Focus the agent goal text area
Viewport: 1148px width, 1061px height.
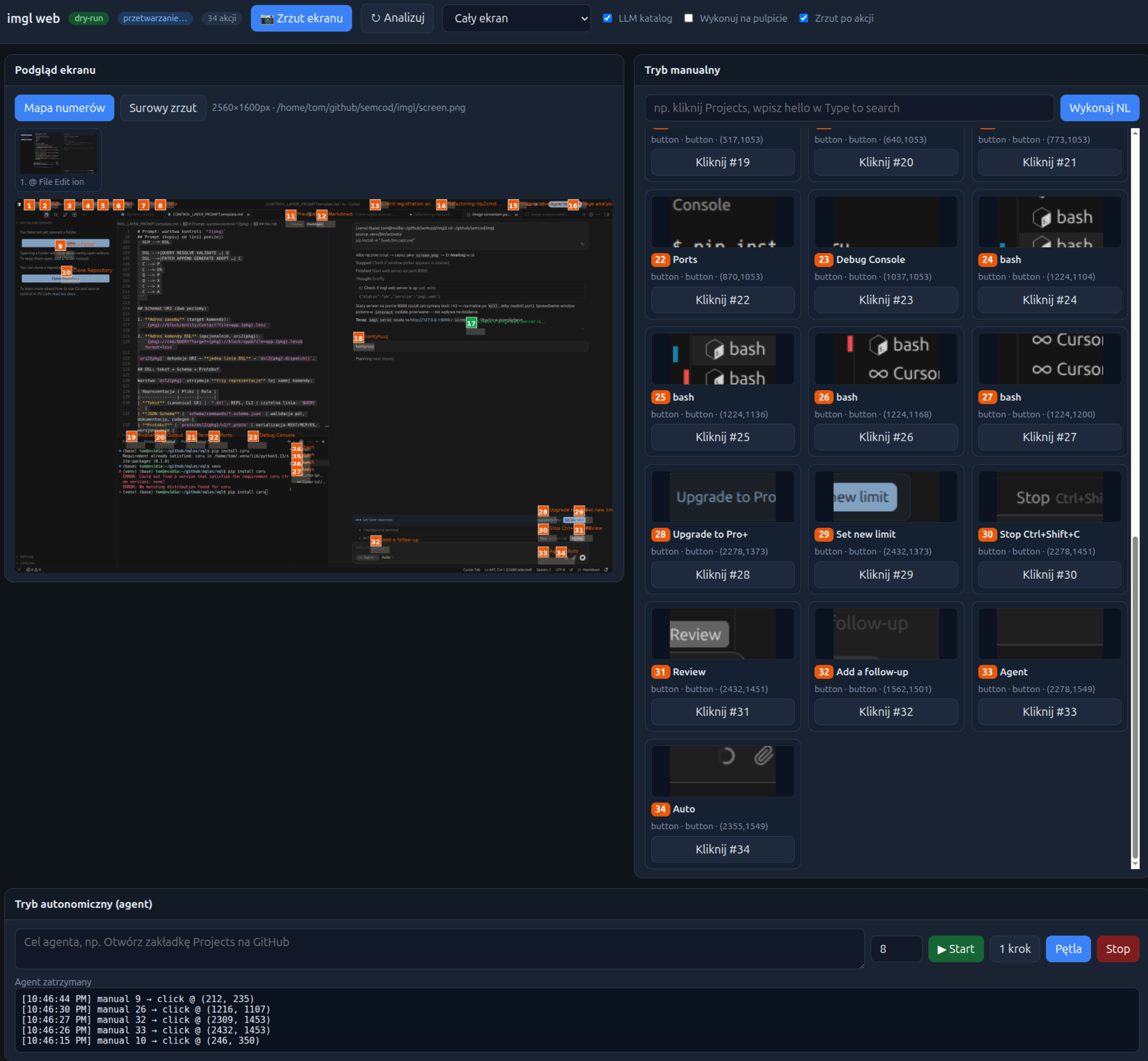coord(439,949)
